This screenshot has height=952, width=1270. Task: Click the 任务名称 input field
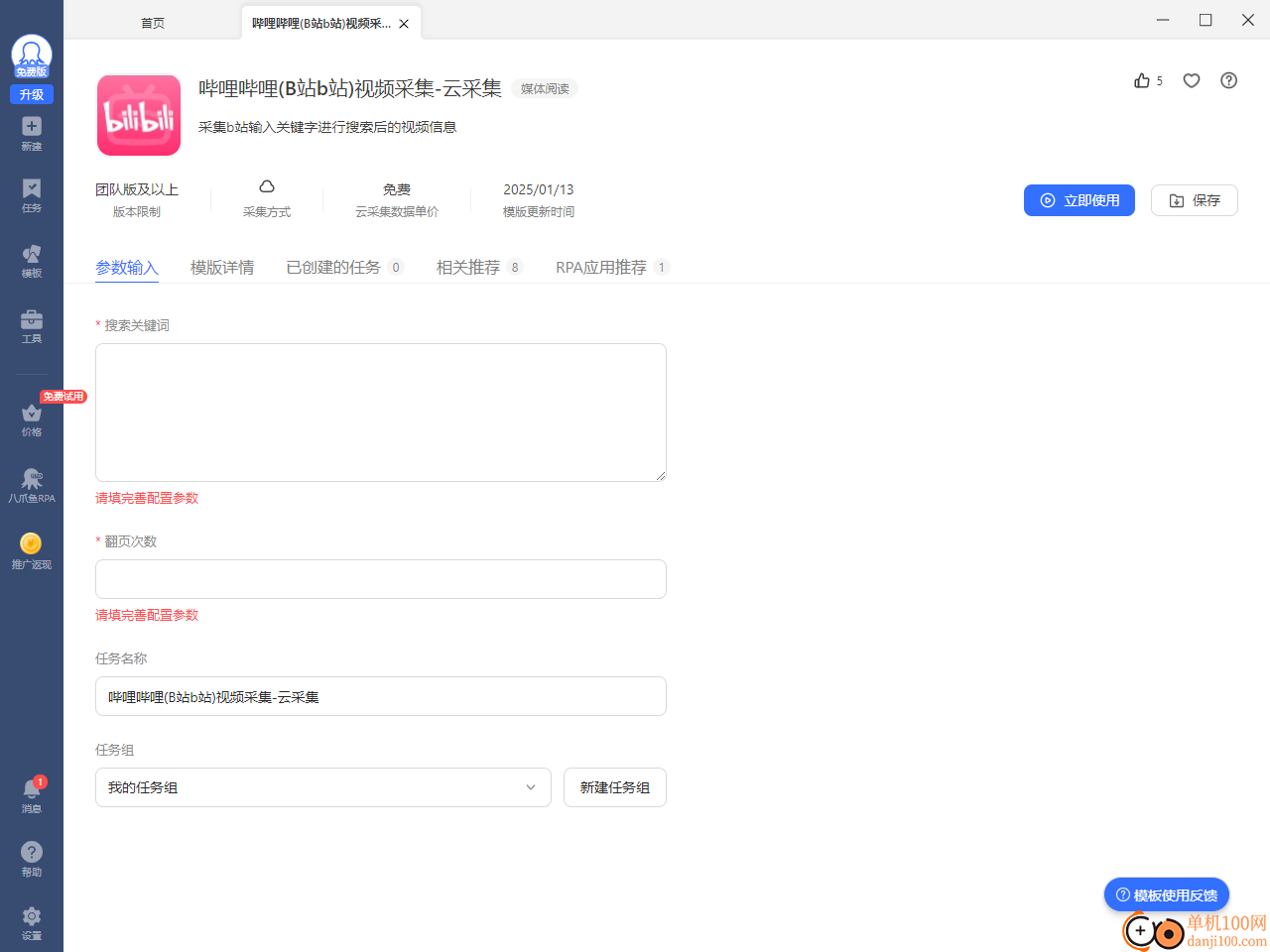[381, 696]
